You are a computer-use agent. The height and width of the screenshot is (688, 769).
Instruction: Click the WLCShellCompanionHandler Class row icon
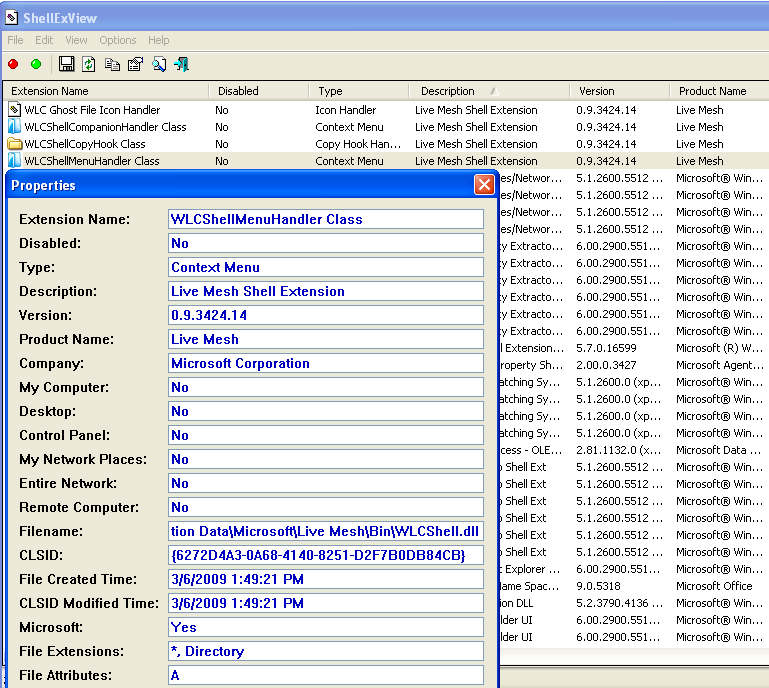[x=15, y=127]
